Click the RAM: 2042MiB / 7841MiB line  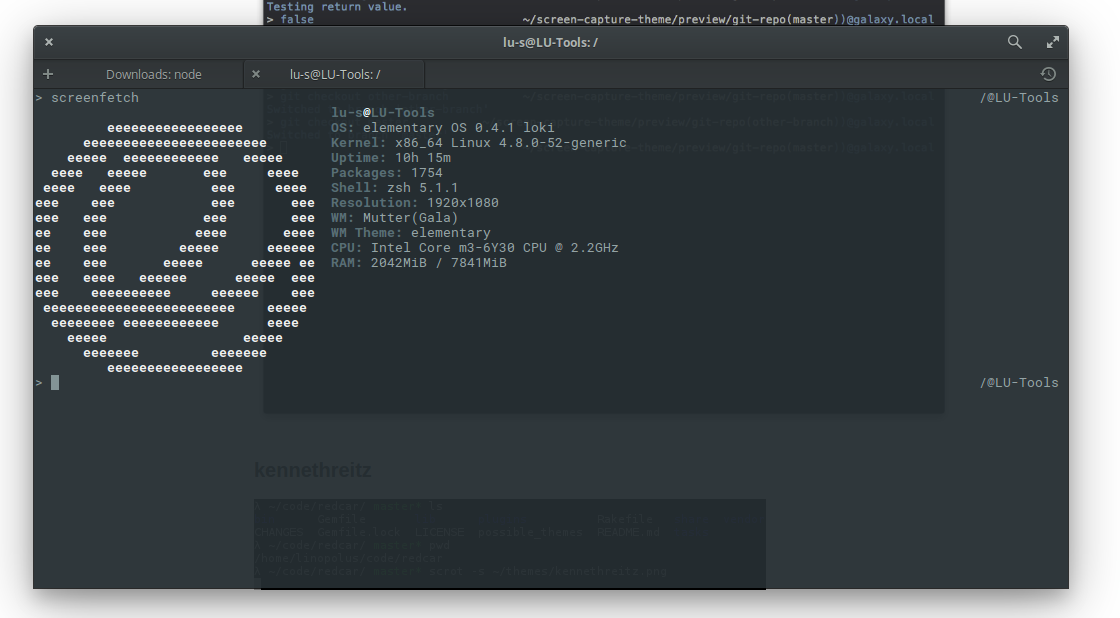(x=419, y=263)
